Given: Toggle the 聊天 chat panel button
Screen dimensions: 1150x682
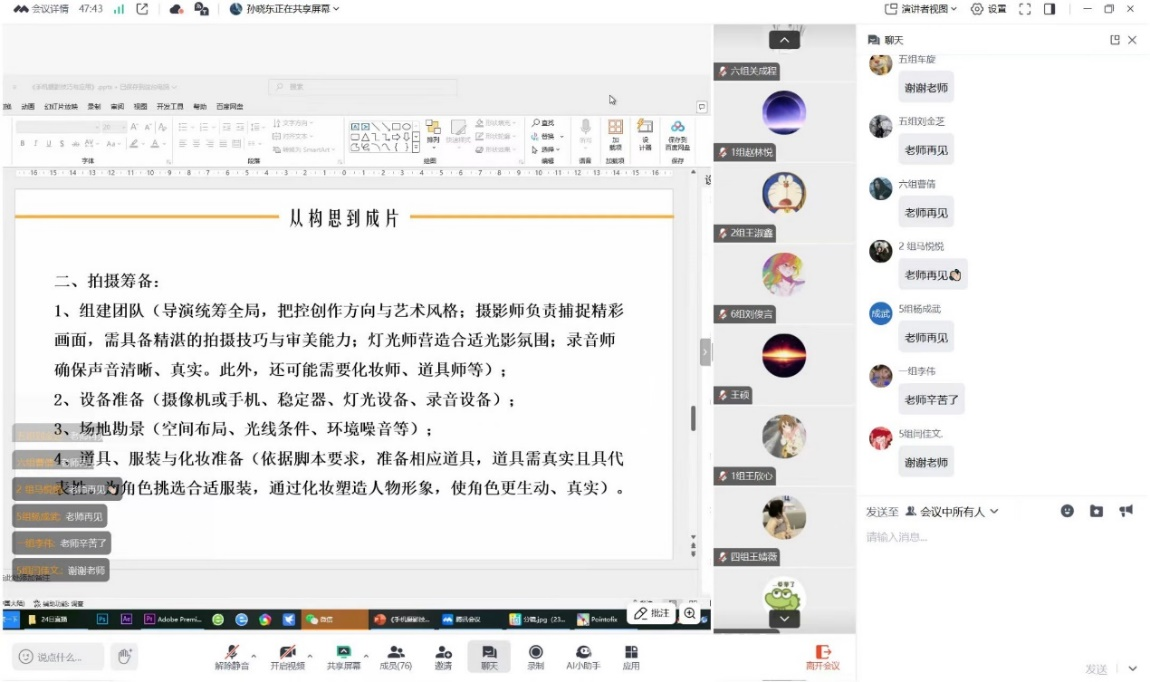Looking at the screenshot, I should point(489,655).
